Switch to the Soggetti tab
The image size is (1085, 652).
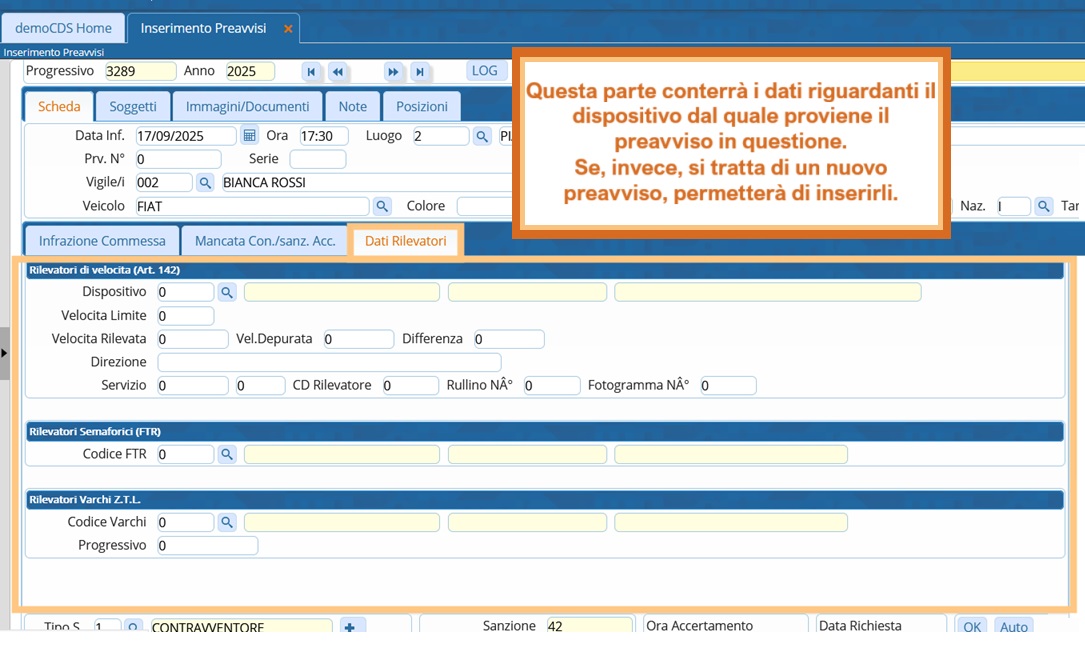[133, 107]
